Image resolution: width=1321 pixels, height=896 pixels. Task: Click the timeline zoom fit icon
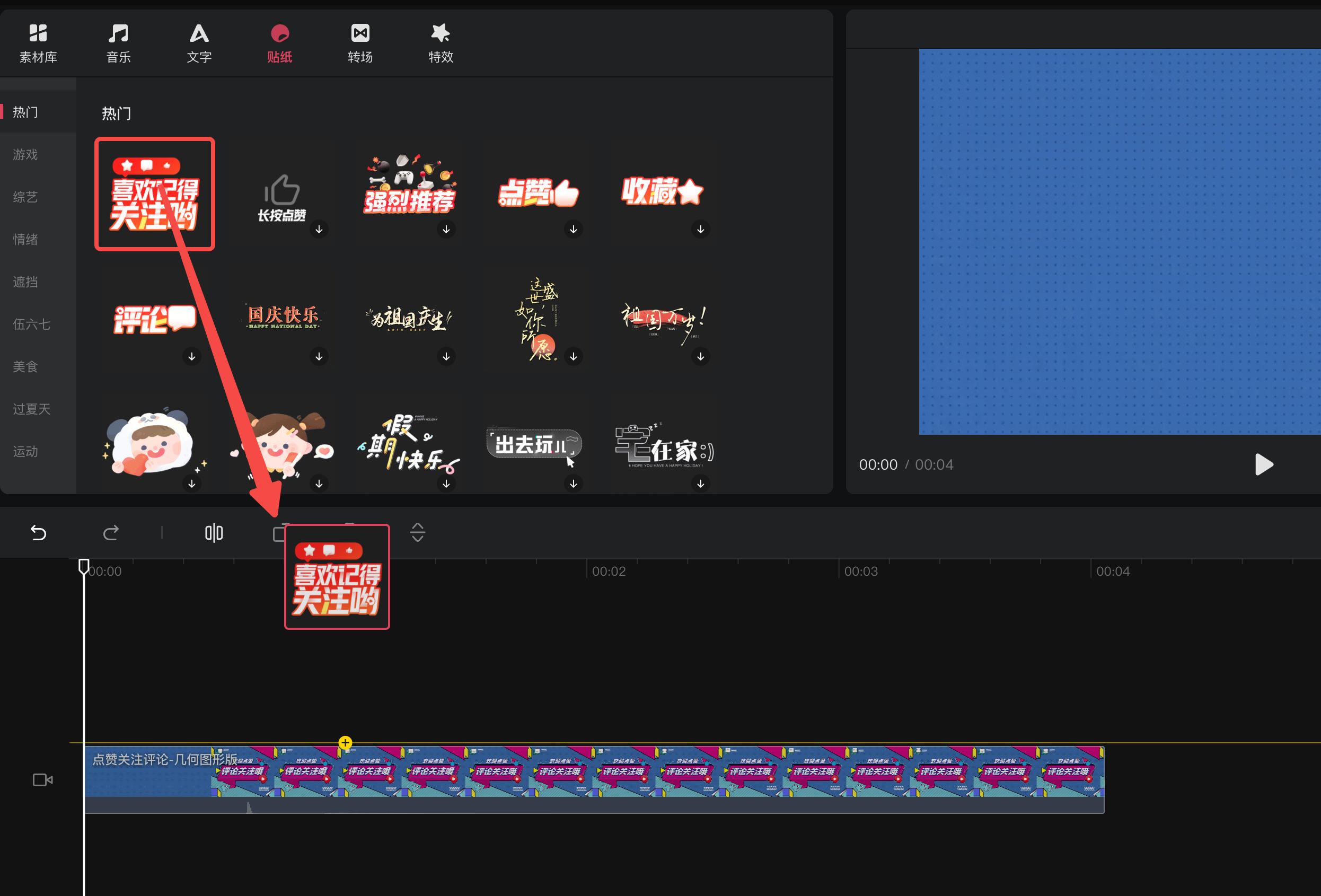tap(417, 533)
